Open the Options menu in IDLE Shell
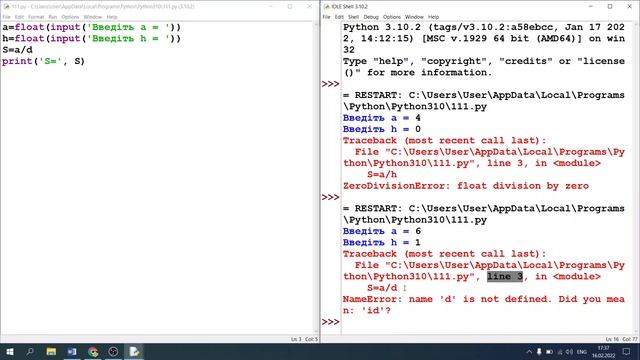The height and width of the screenshot is (360, 640). click(x=392, y=17)
